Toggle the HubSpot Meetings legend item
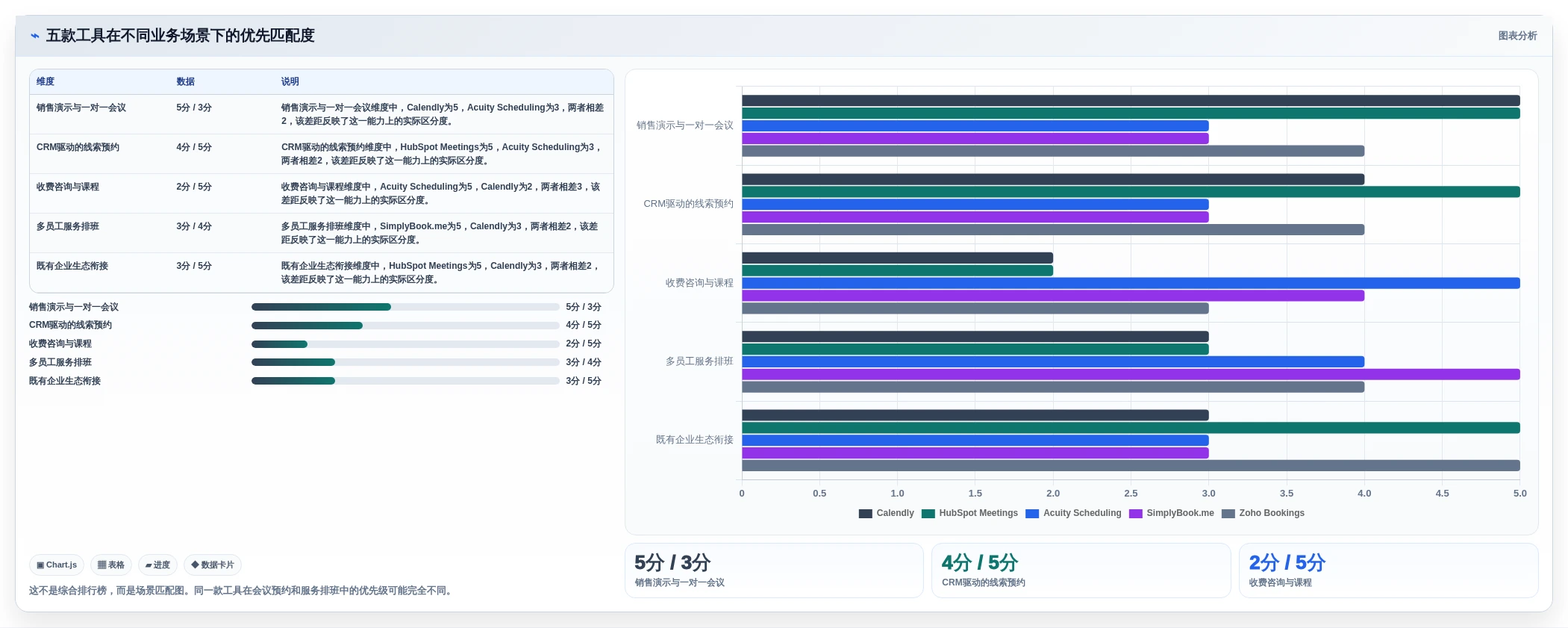Image resolution: width=1568 pixels, height=628 pixels. [970, 513]
